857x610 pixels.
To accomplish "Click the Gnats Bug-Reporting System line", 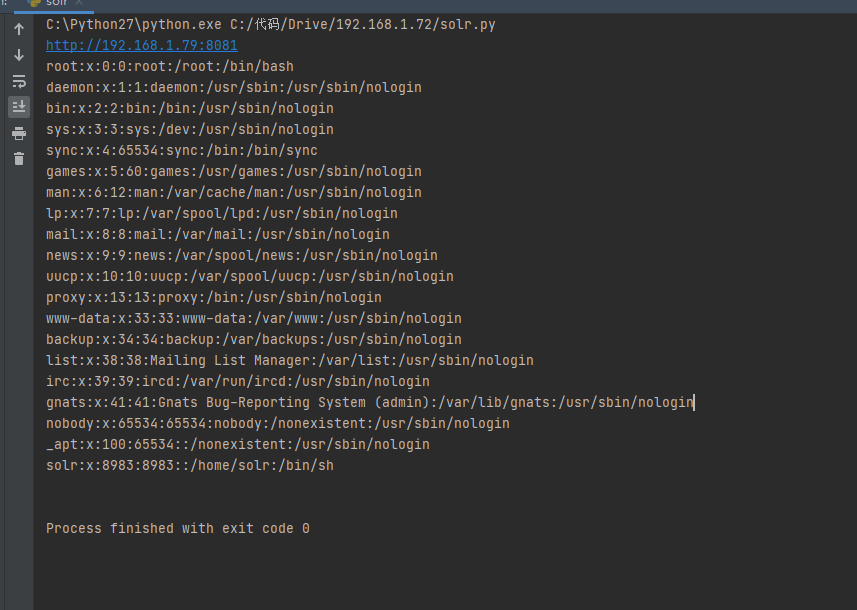I will coord(369,402).
